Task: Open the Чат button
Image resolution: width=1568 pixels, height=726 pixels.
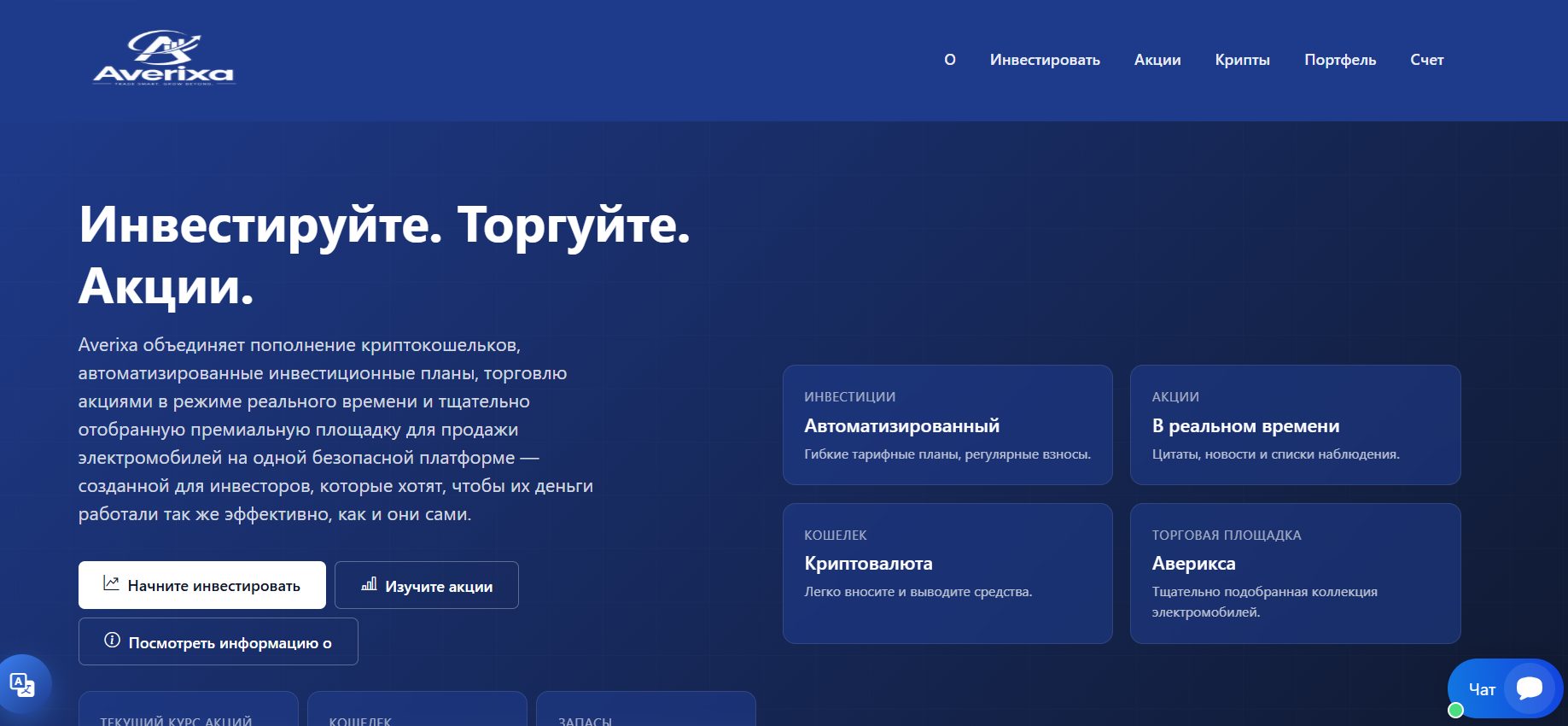Action: click(1505, 688)
